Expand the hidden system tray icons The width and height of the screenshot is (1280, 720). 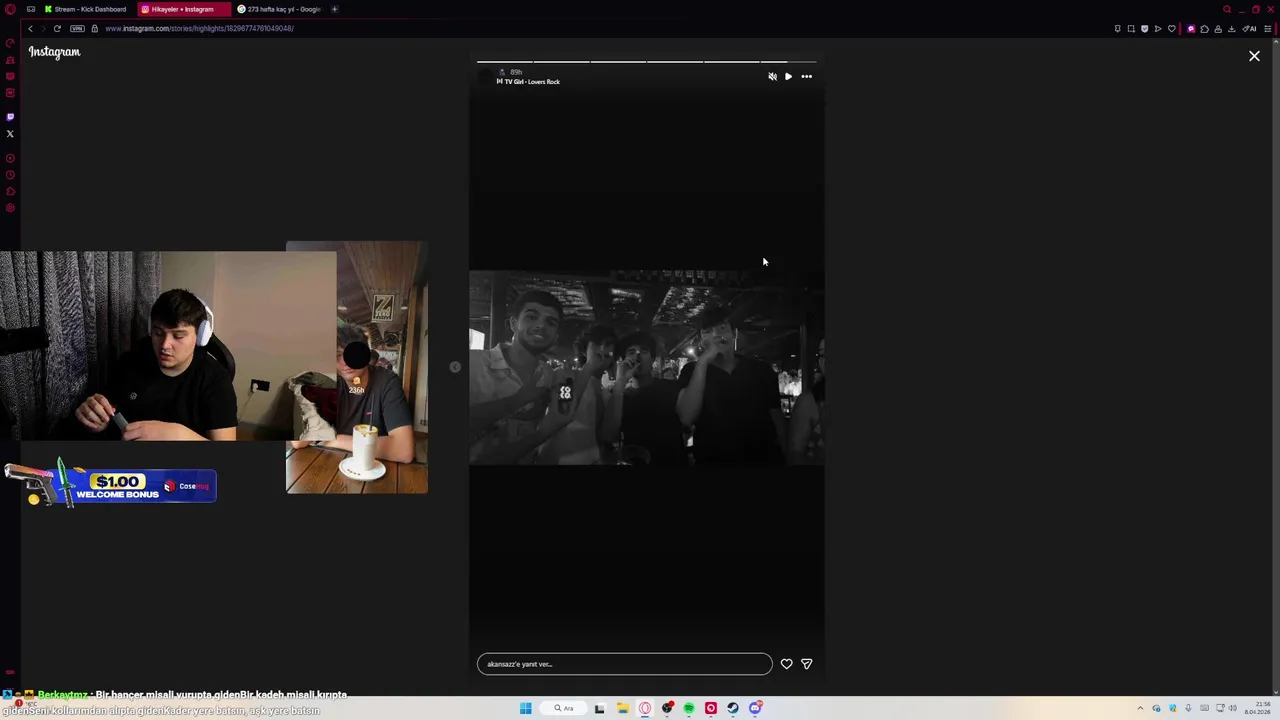[1140, 708]
